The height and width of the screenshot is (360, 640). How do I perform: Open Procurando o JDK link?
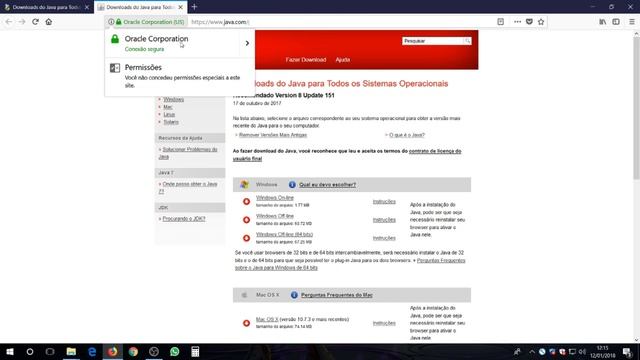[x=184, y=219]
